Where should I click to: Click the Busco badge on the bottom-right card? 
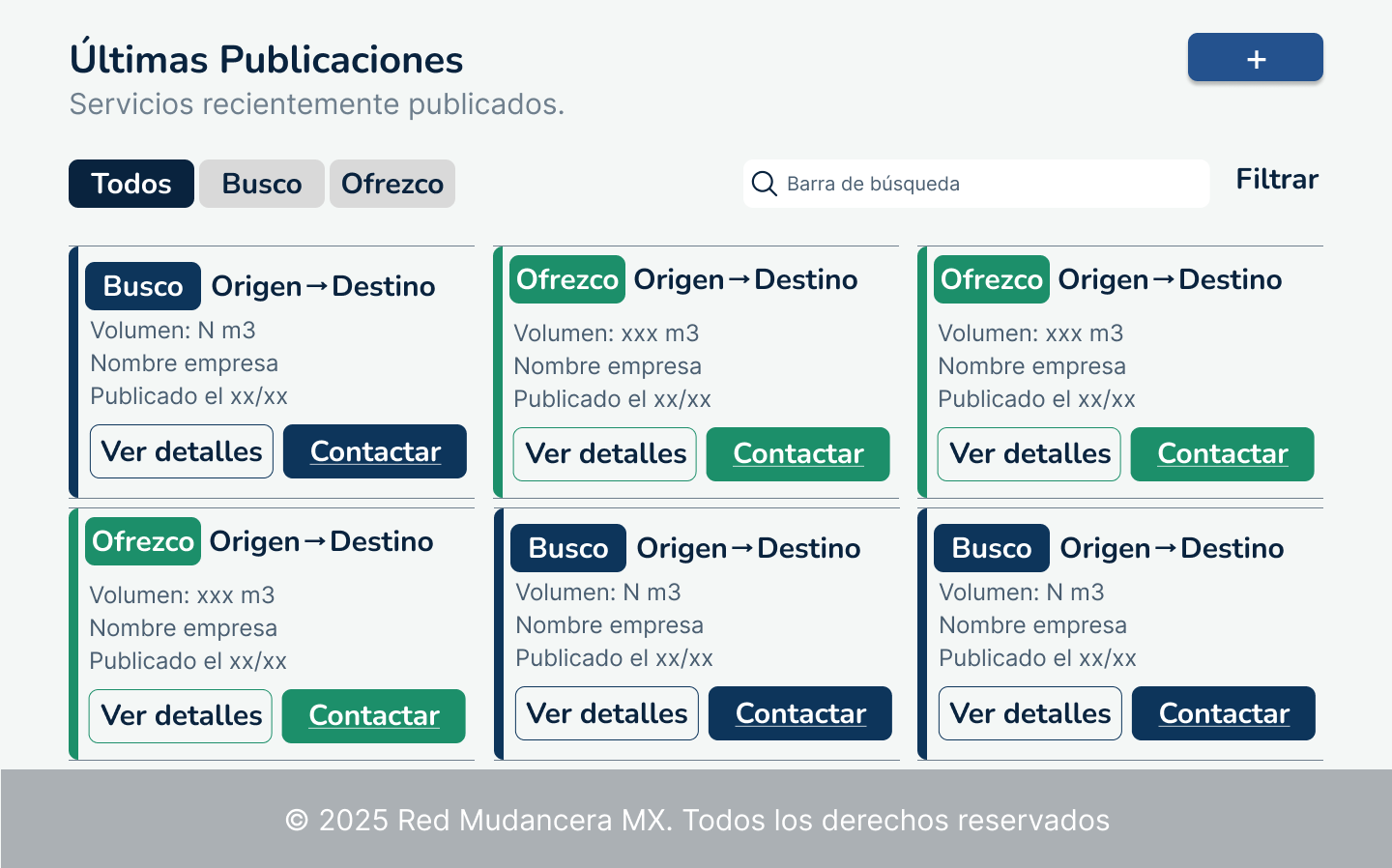coord(991,548)
